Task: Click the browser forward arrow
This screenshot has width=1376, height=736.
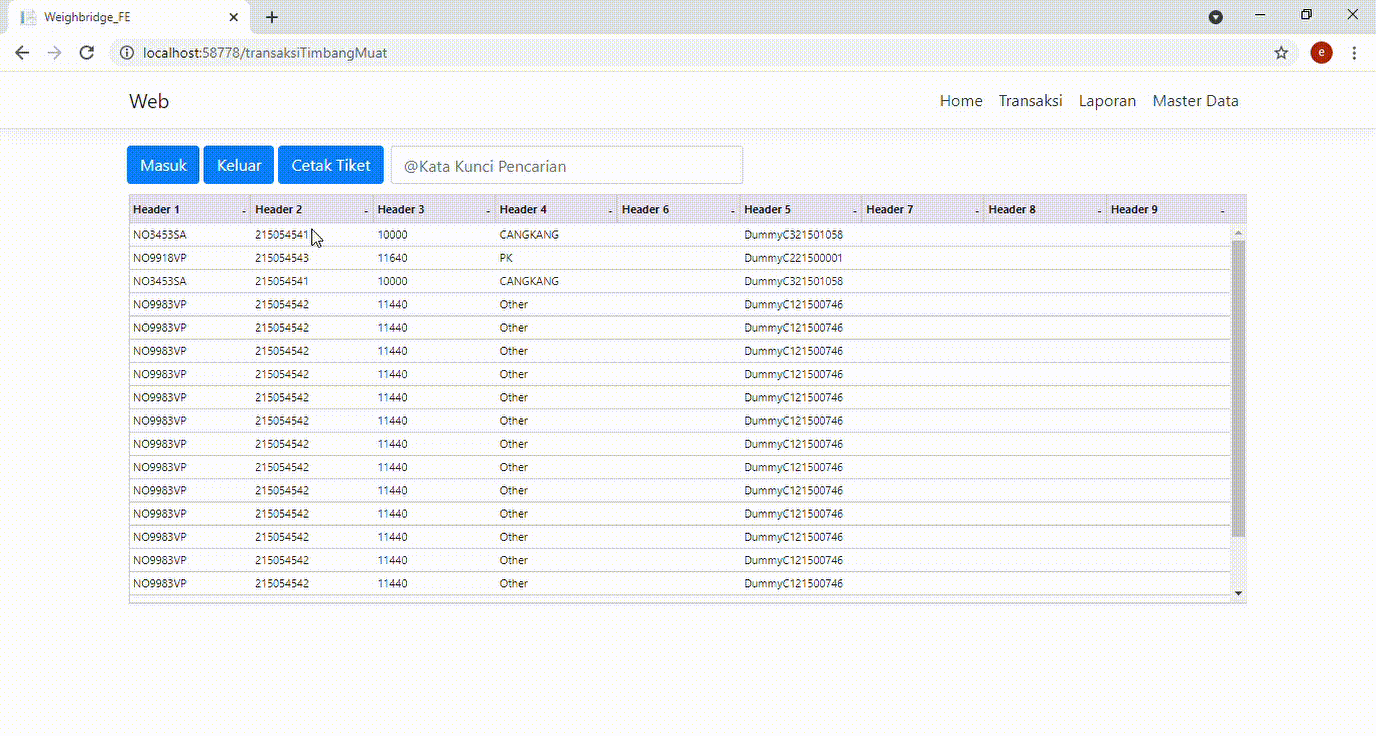Action: point(54,53)
